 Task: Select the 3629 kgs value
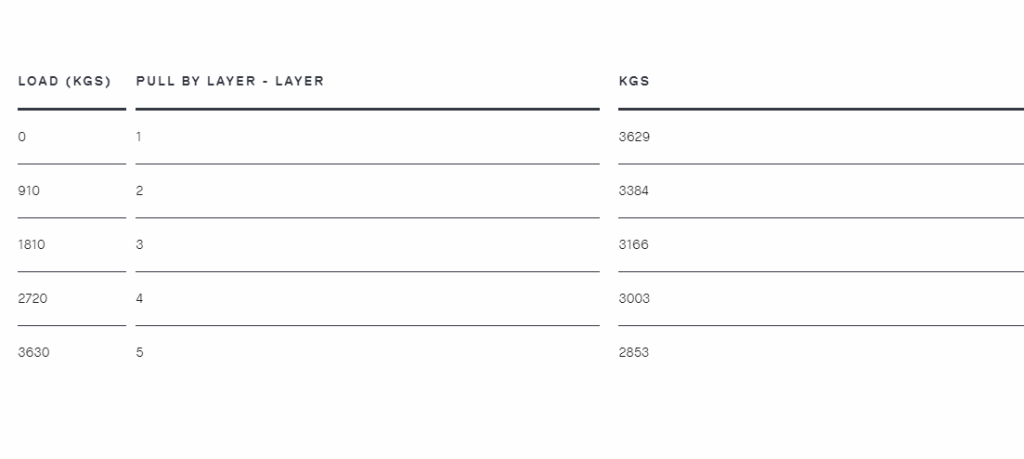[634, 137]
